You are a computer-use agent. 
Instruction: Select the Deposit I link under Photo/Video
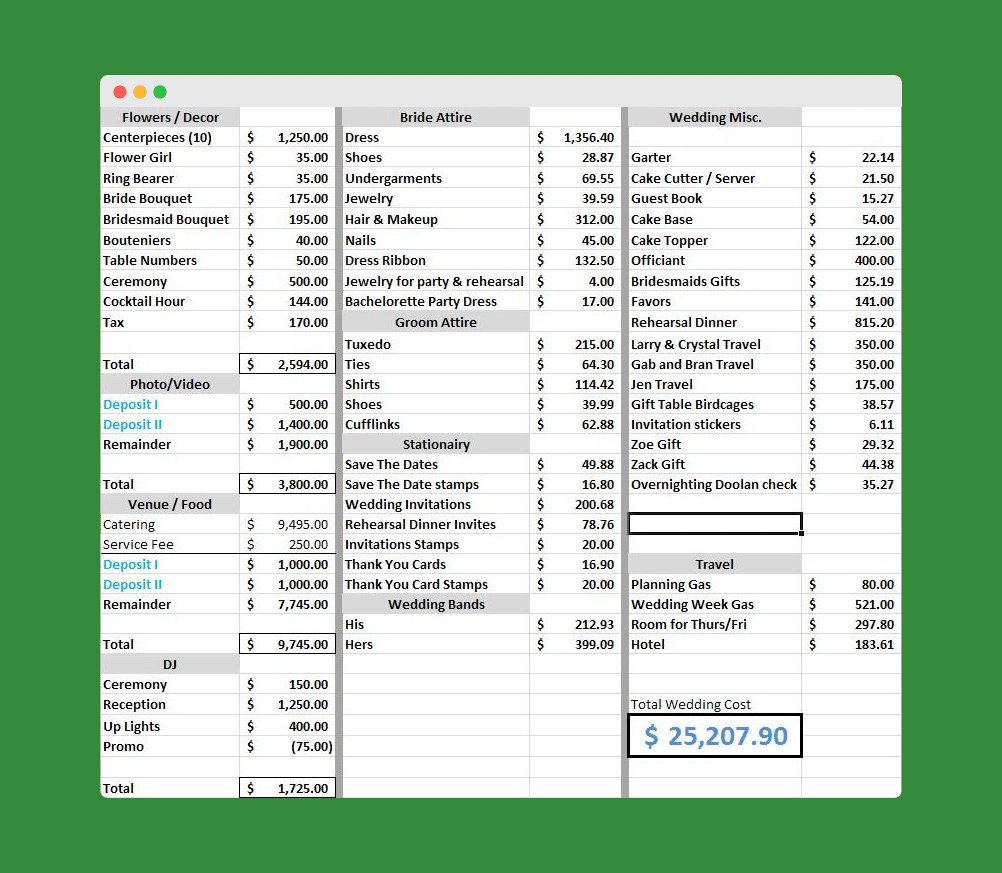(x=130, y=404)
